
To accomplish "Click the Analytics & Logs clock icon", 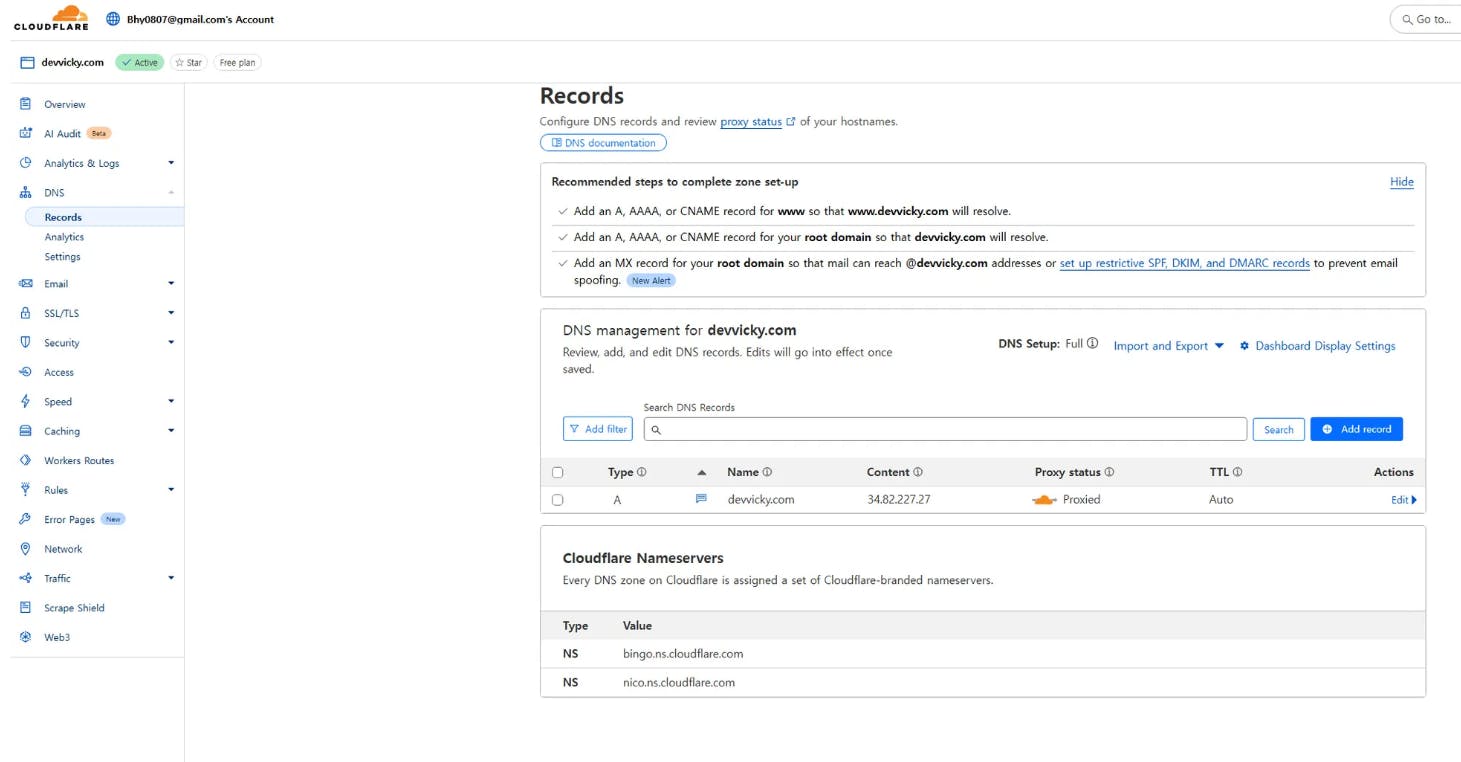I will coord(26,163).
